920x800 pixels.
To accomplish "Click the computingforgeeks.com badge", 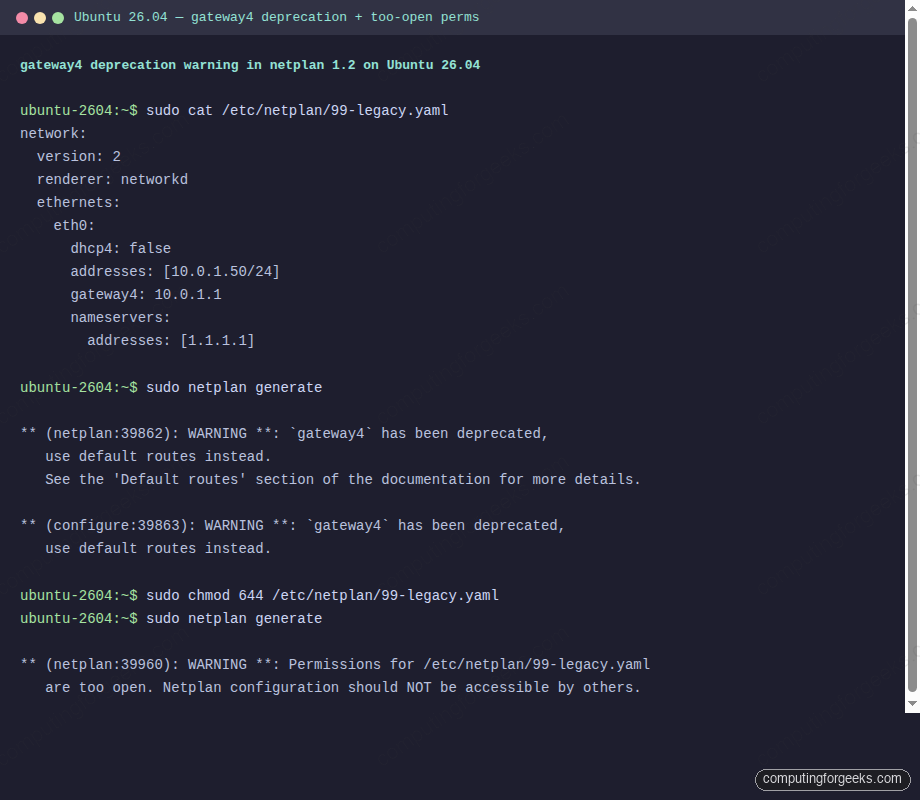I will pos(832,779).
